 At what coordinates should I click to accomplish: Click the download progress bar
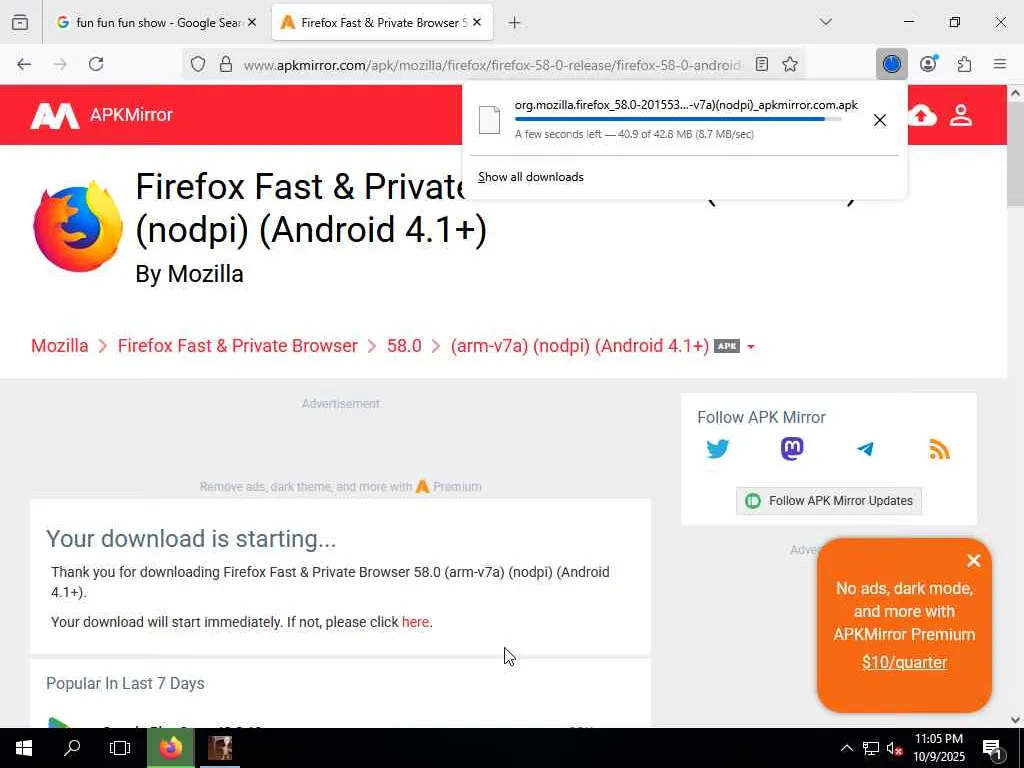point(677,119)
